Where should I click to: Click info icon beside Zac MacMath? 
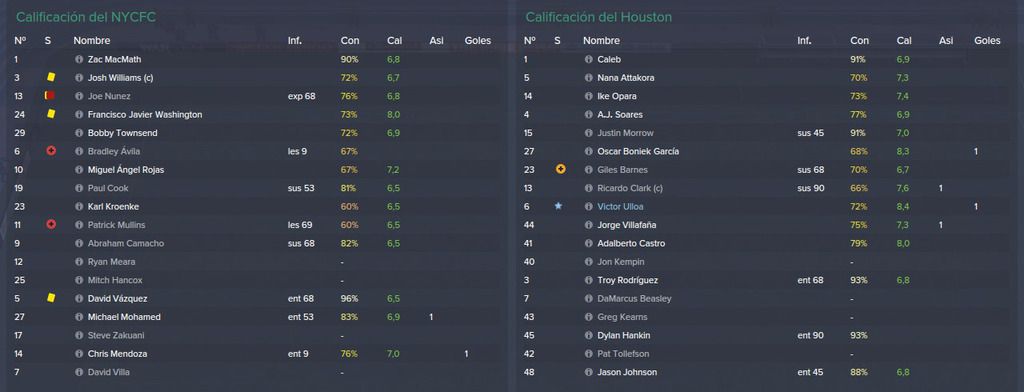tap(79, 59)
